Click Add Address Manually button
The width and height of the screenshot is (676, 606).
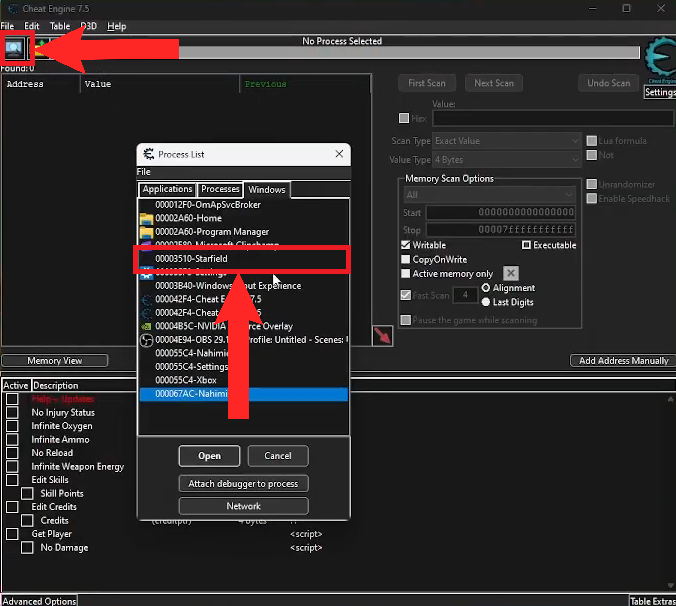pos(622,360)
